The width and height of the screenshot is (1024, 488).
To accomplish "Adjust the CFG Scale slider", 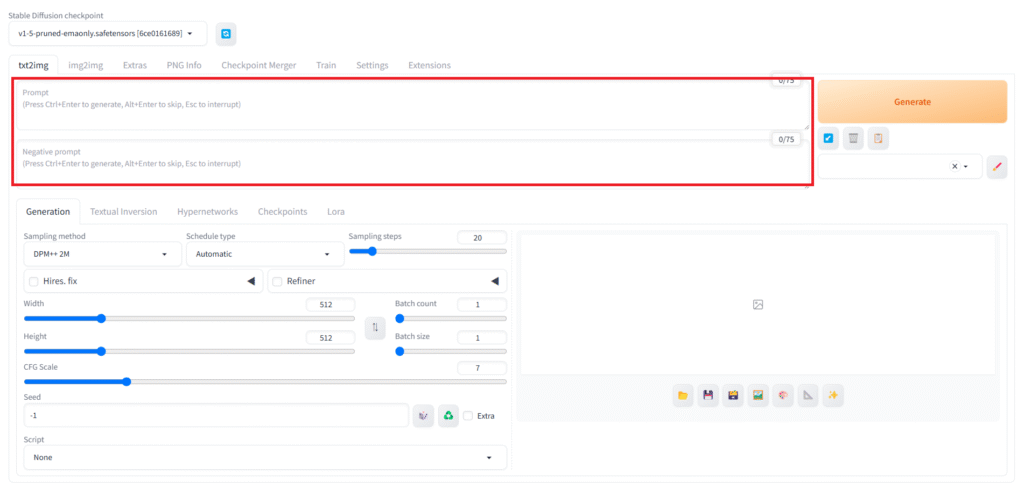I will (126, 381).
